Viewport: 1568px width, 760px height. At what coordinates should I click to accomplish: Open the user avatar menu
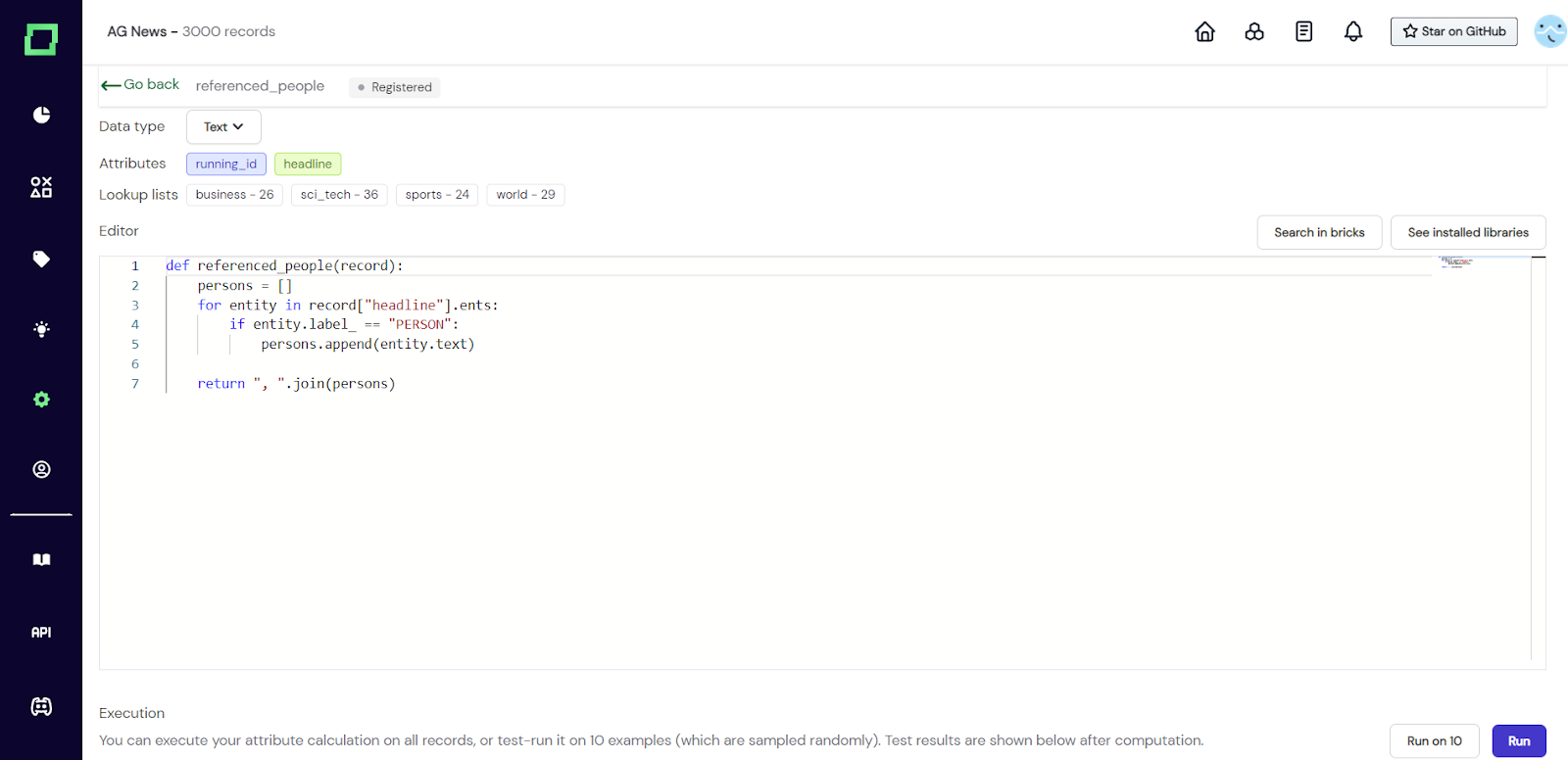pos(1550,31)
